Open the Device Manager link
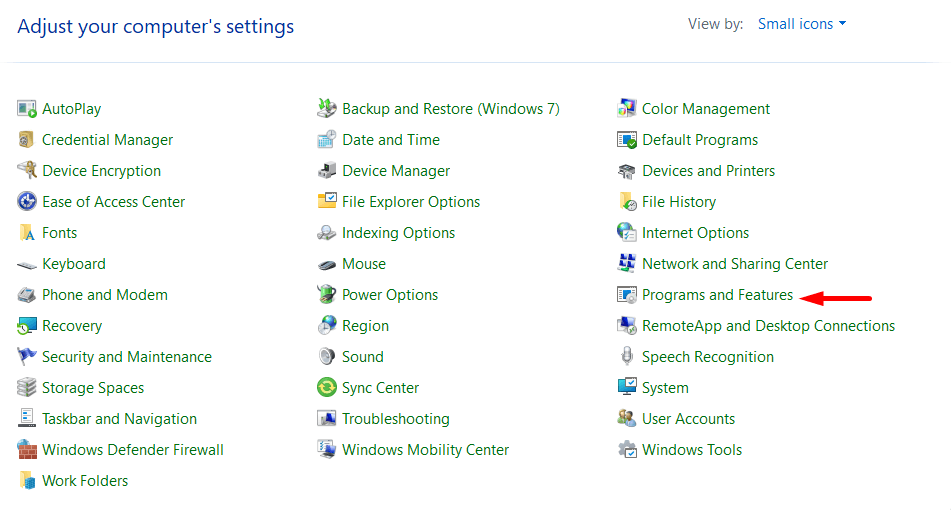Image resolution: width=951 pixels, height=510 pixels. pos(396,171)
